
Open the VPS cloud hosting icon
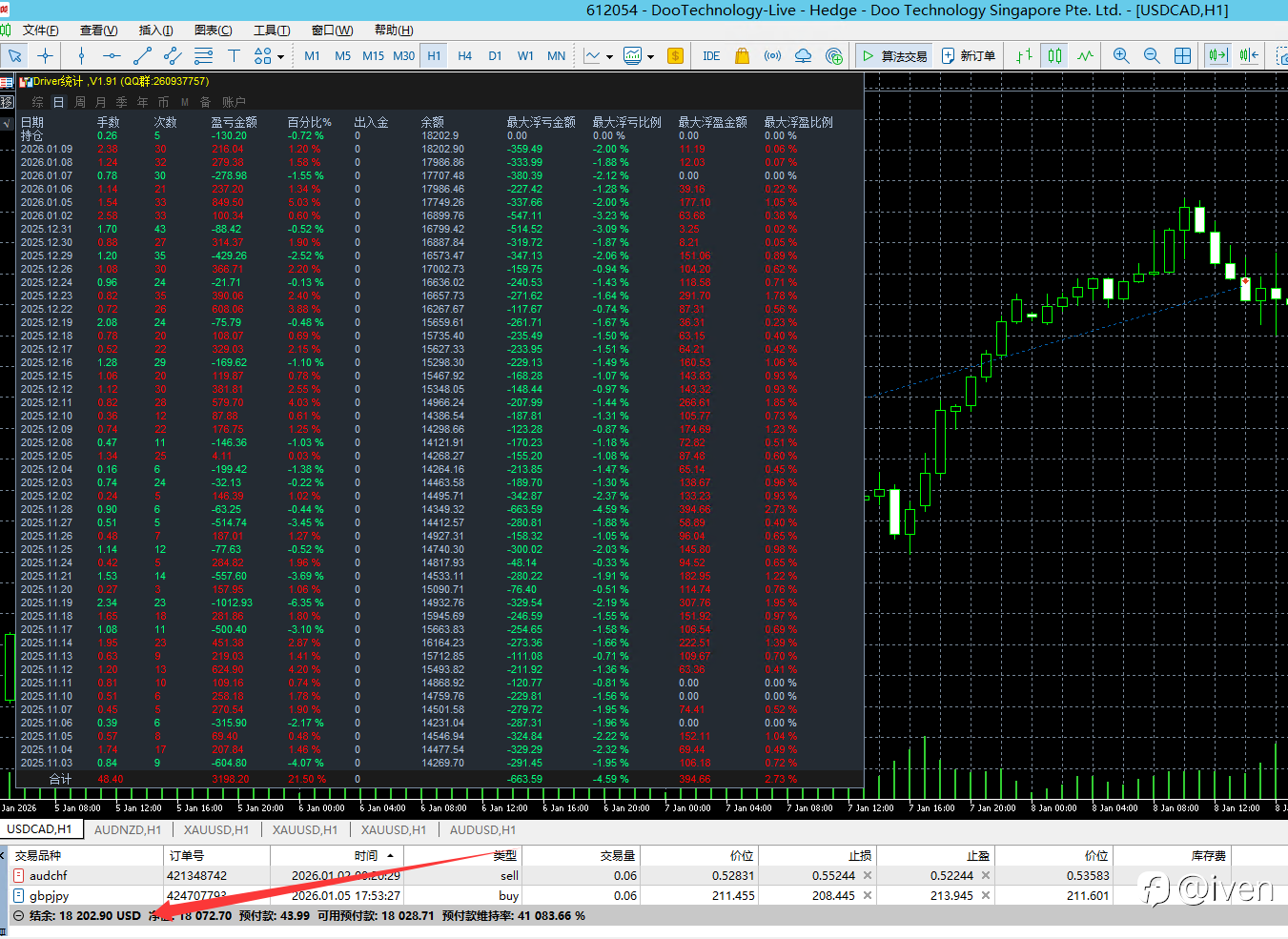pyautogui.click(x=803, y=55)
